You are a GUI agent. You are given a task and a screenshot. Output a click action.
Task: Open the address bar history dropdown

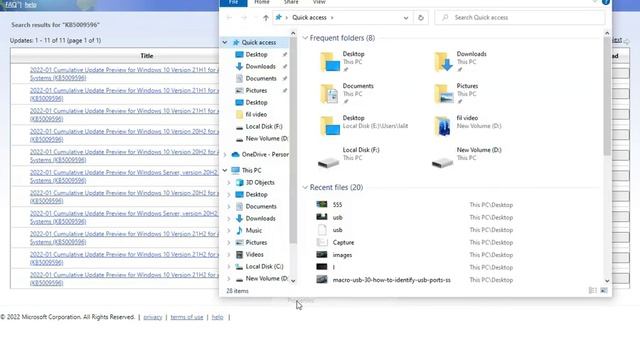pos(406,18)
